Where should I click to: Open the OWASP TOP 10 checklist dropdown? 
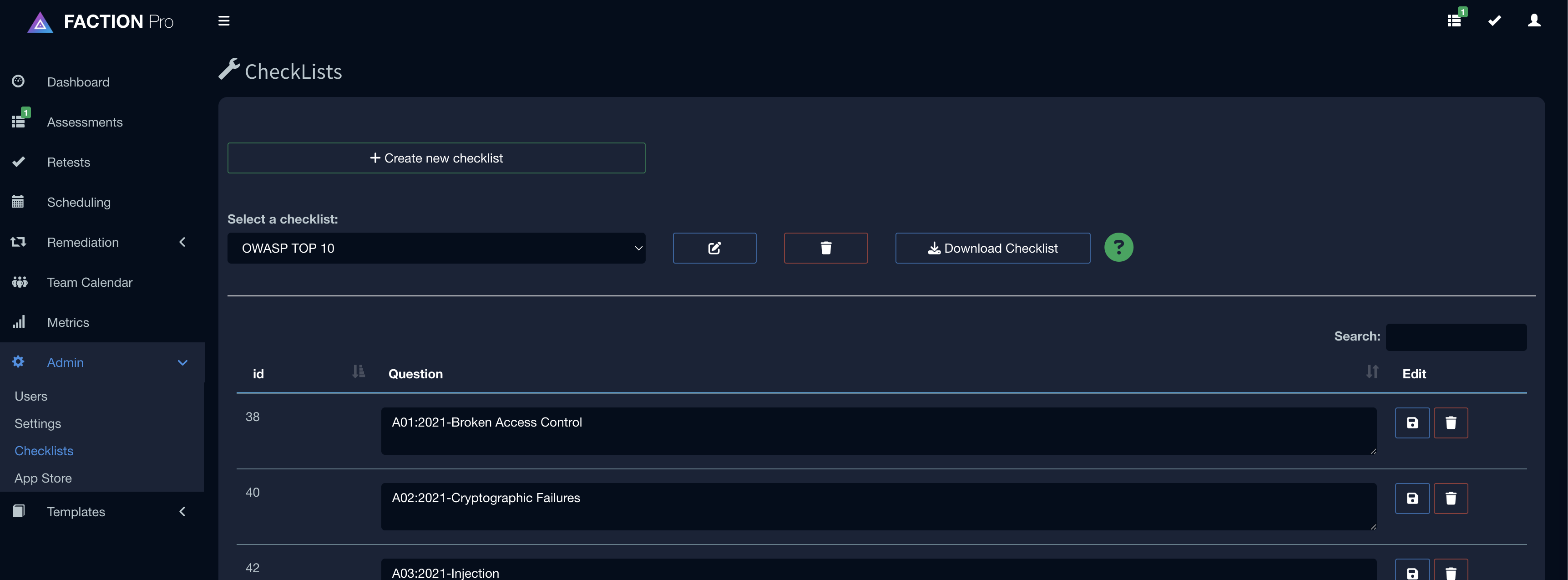pyautogui.click(x=436, y=248)
